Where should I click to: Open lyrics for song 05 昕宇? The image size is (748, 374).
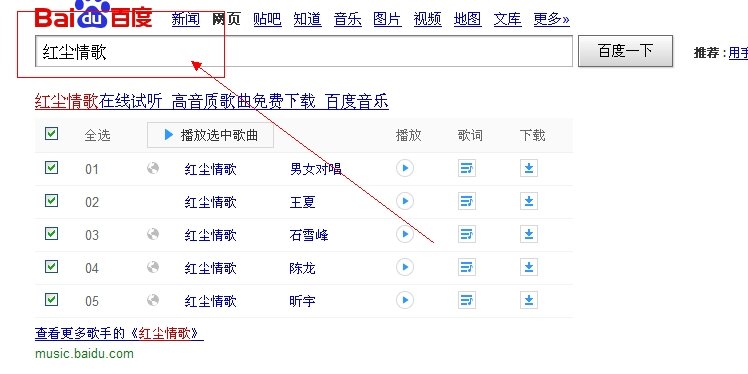pos(467,300)
